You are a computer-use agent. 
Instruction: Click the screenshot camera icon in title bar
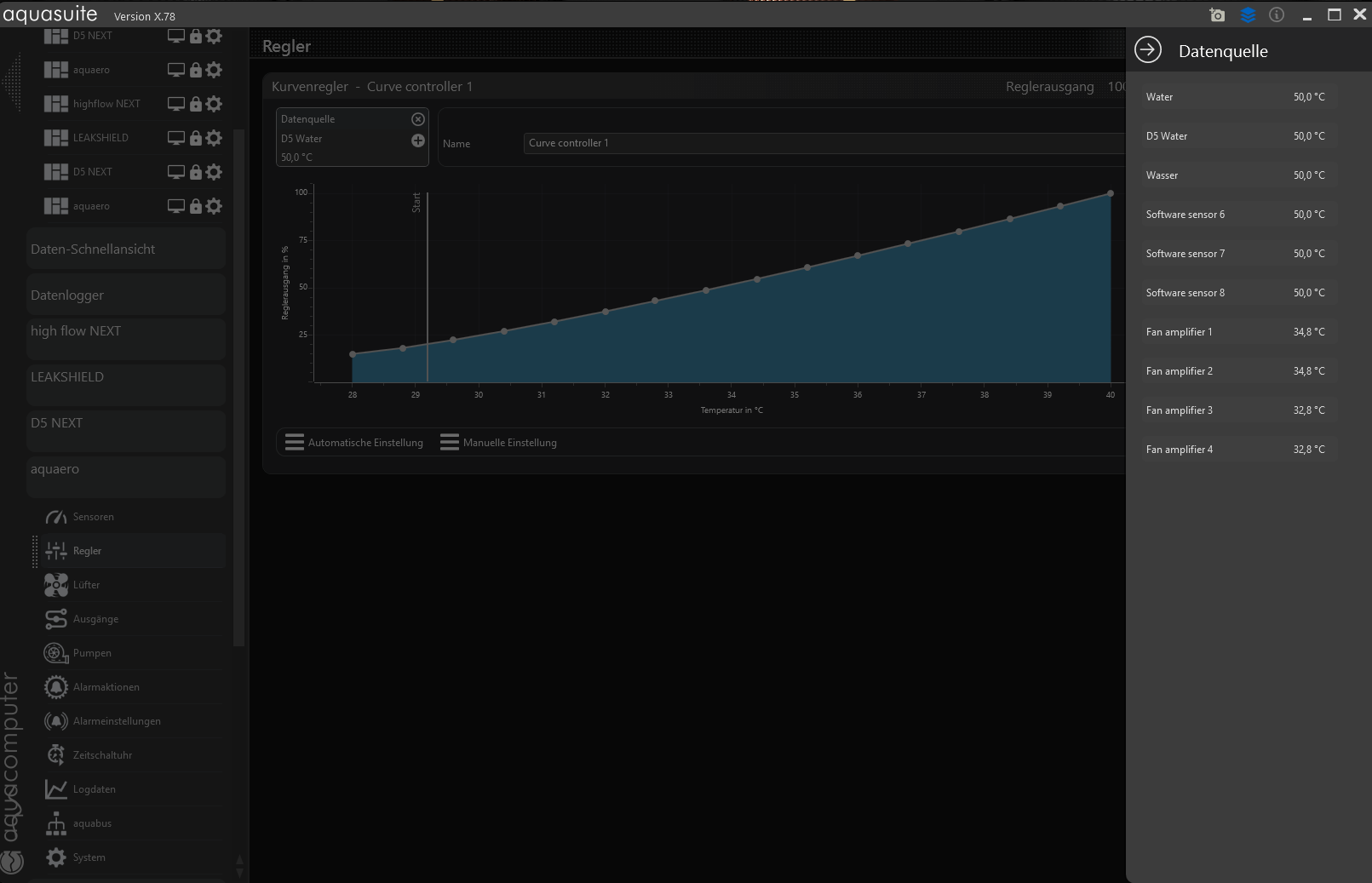[x=1217, y=15]
